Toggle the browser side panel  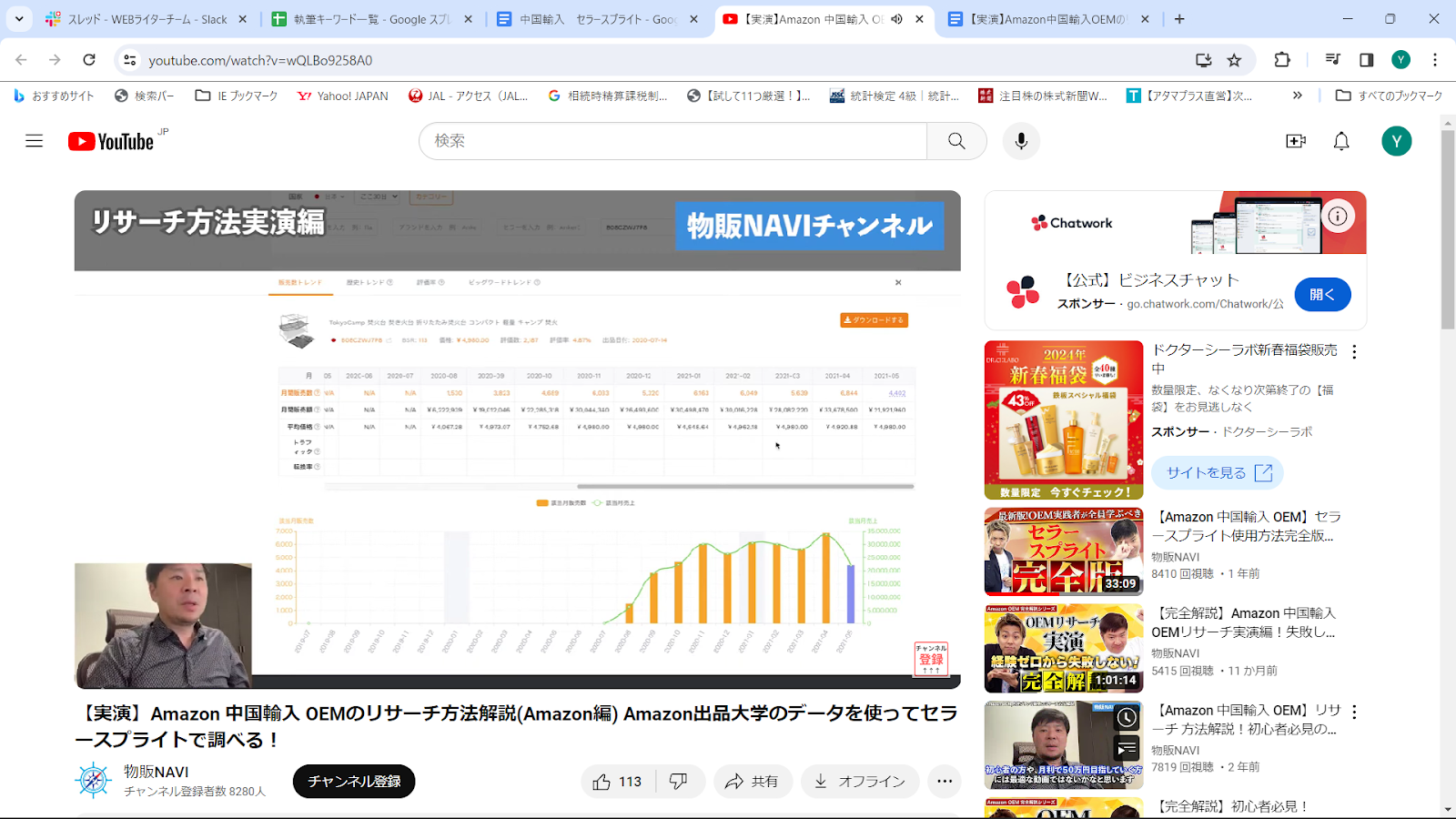(x=1366, y=60)
